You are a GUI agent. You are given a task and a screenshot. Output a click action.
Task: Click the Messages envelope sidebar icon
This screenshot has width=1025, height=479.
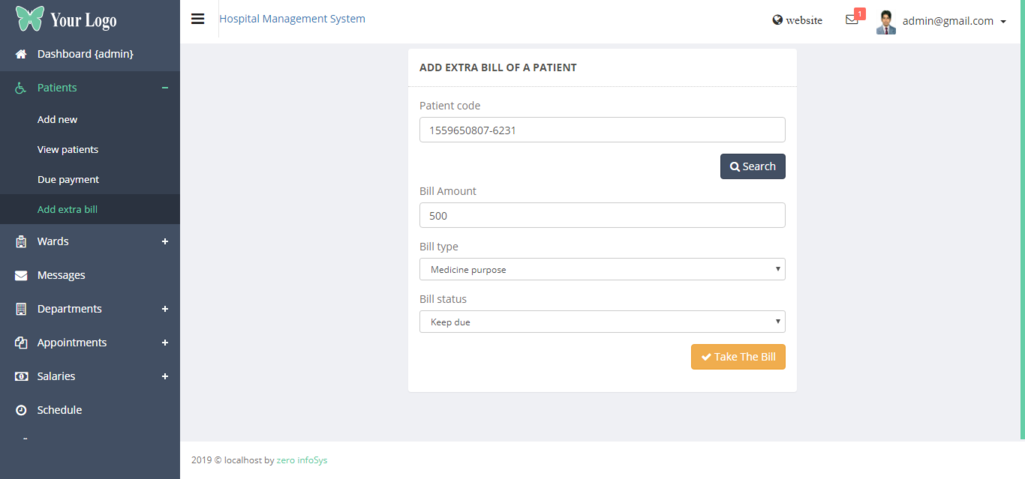pyautogui.click(x=21, y=275)
